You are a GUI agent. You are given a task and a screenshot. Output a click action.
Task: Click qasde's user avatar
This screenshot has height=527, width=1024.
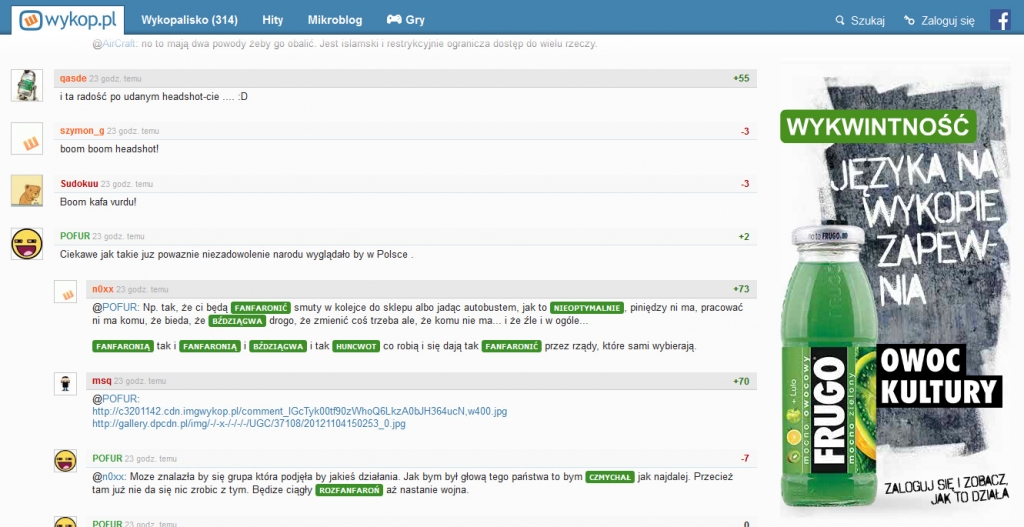[x=26, y=85]
